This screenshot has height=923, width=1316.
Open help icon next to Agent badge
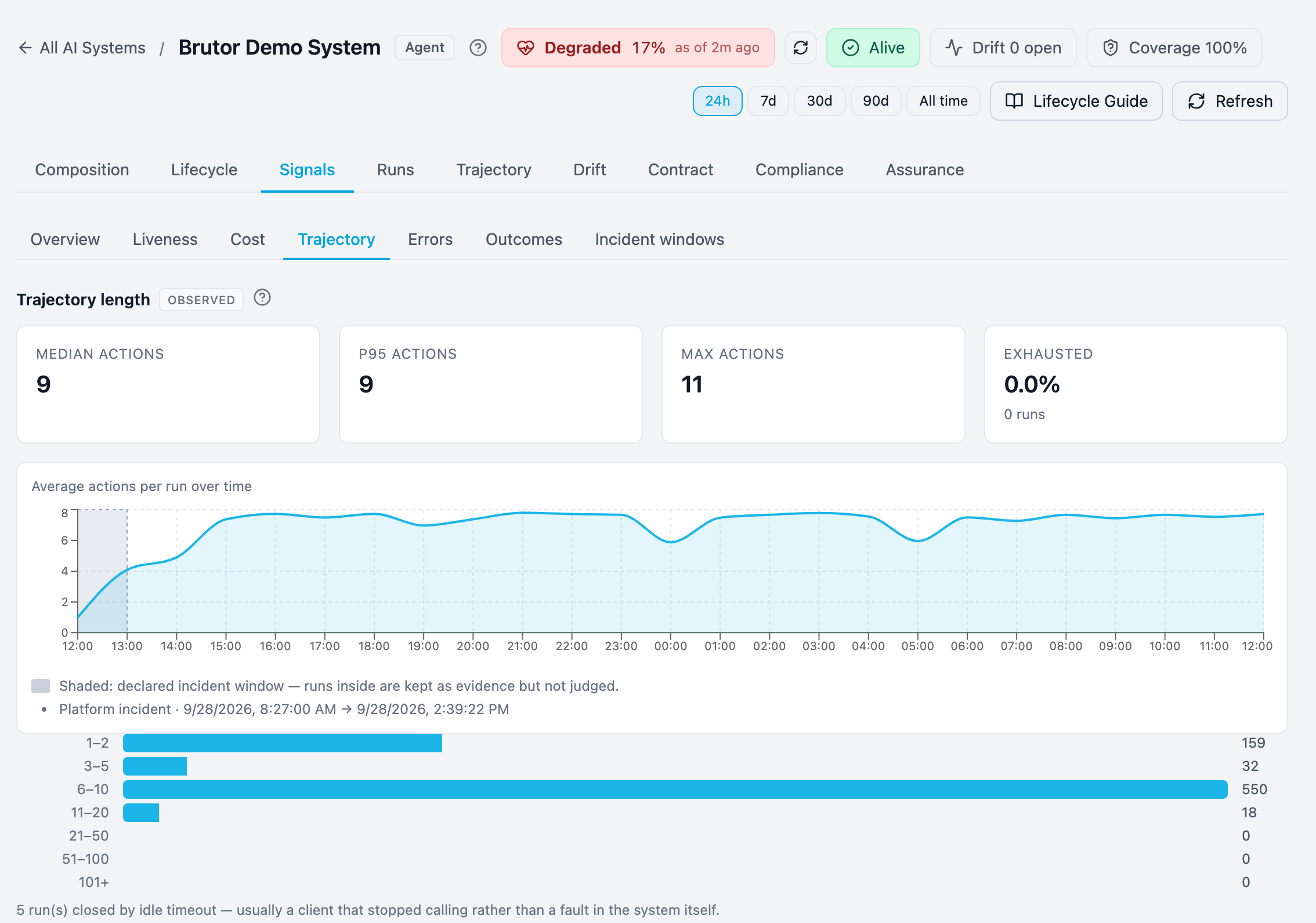(x=478, y=48)
